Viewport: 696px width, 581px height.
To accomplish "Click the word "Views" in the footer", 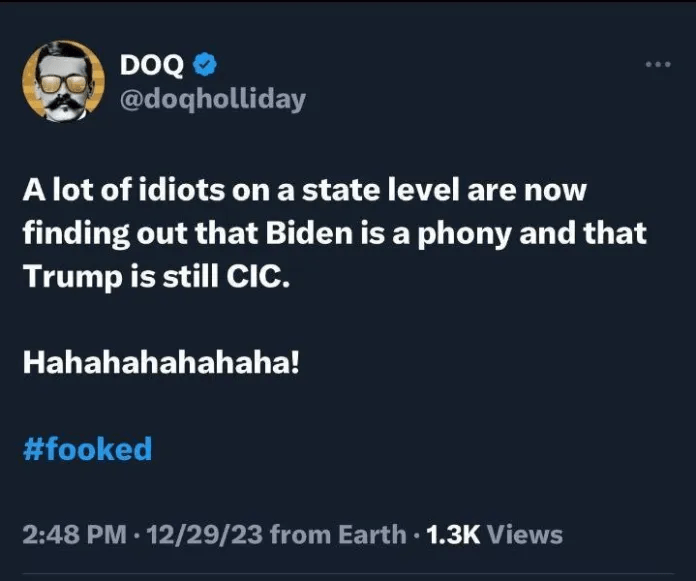I will [x=525, y=534].
